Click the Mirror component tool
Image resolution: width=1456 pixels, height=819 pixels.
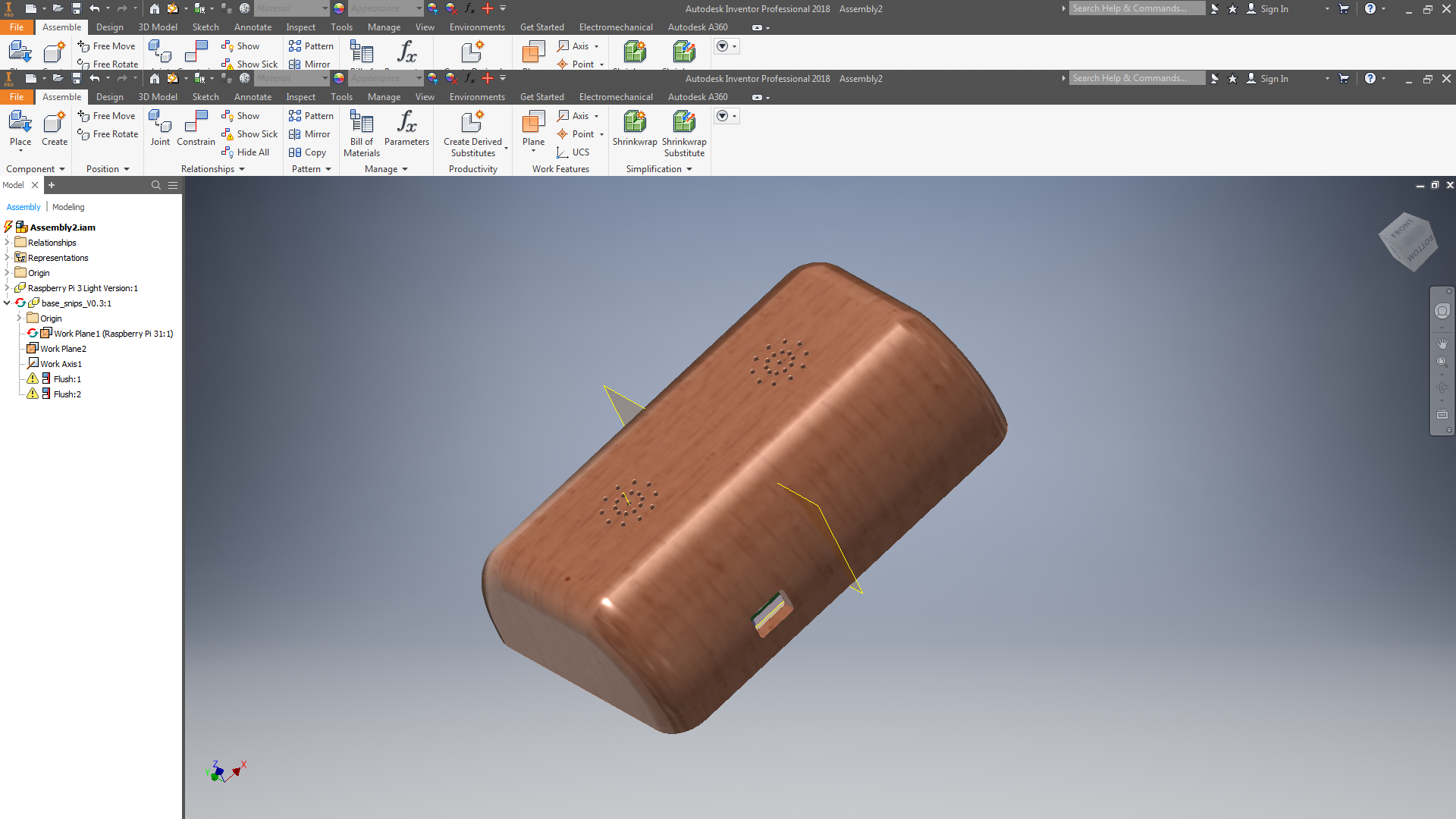pyautogui.click(x=309, y=134)
